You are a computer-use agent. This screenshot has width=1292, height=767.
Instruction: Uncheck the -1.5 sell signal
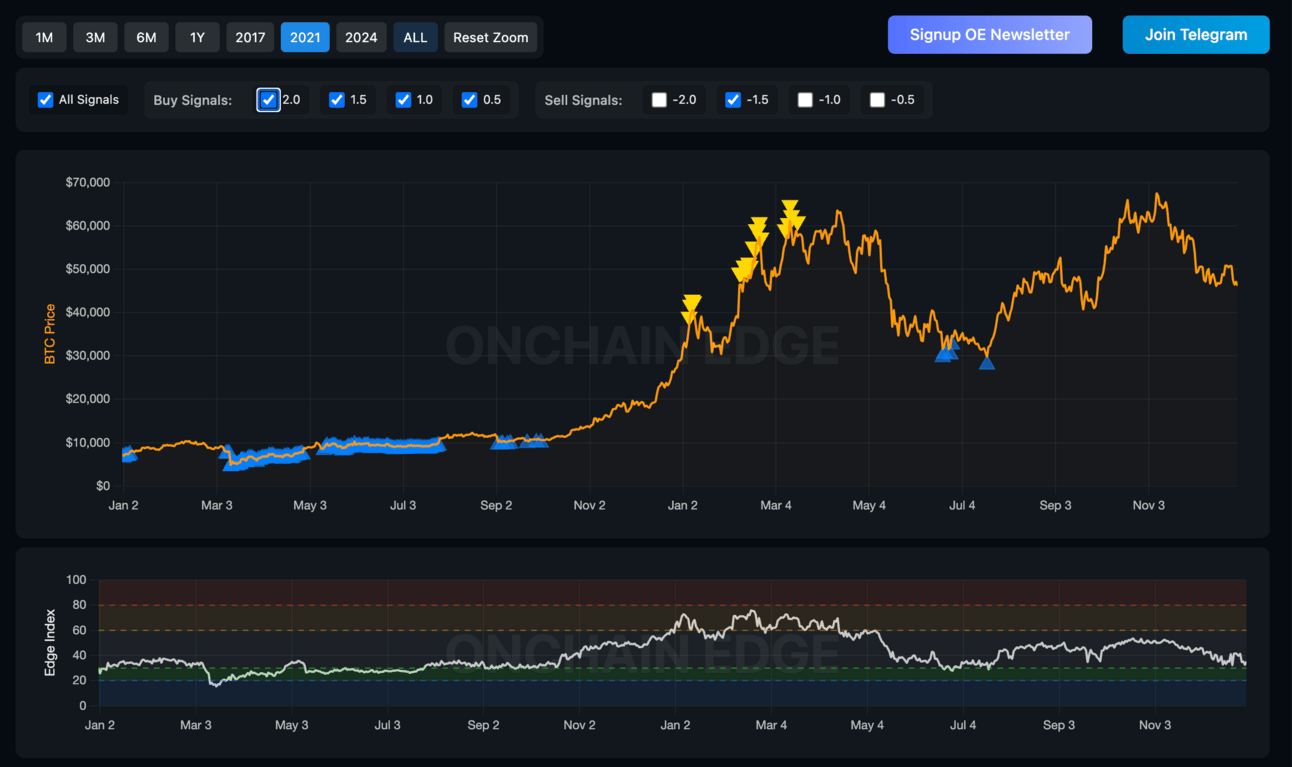coord(733,100)
